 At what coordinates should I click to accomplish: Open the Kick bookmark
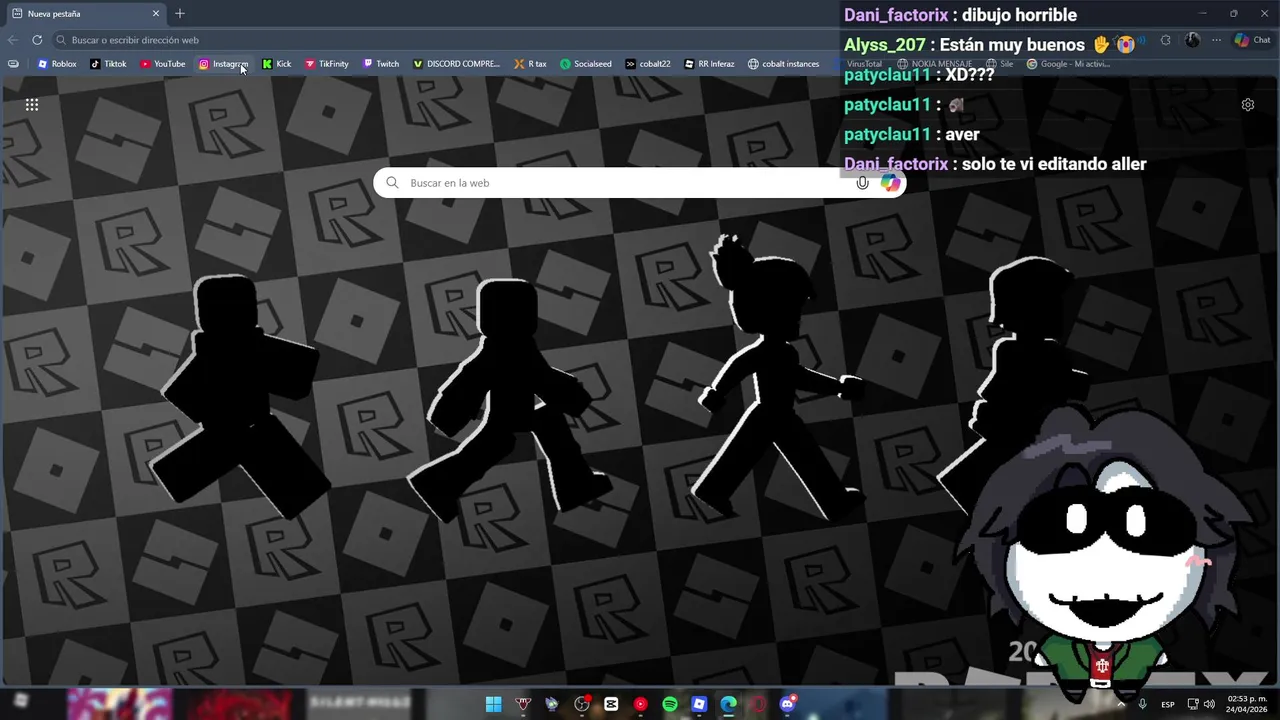click(x=277, y=64)
